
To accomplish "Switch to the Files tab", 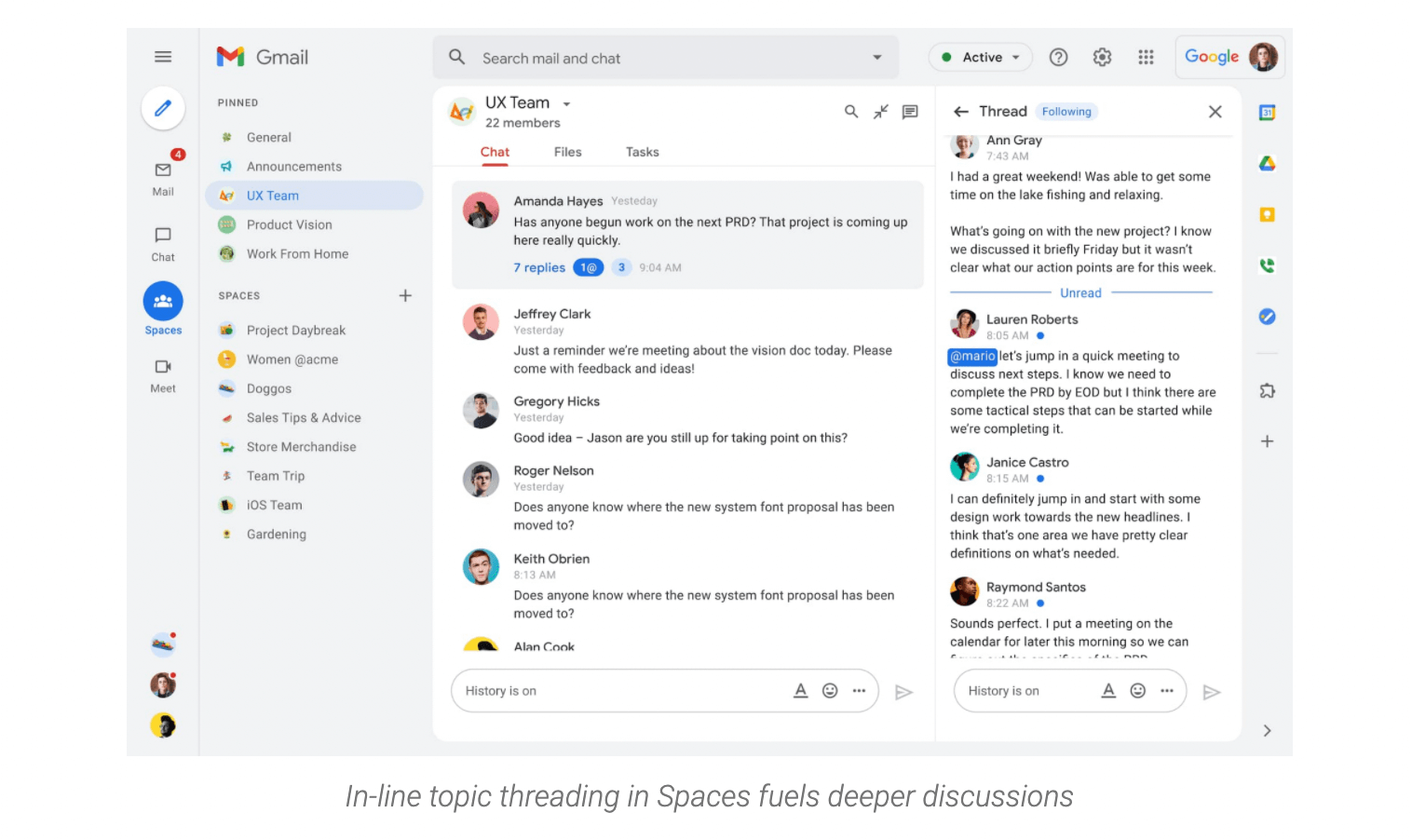I will click(567, 152).
